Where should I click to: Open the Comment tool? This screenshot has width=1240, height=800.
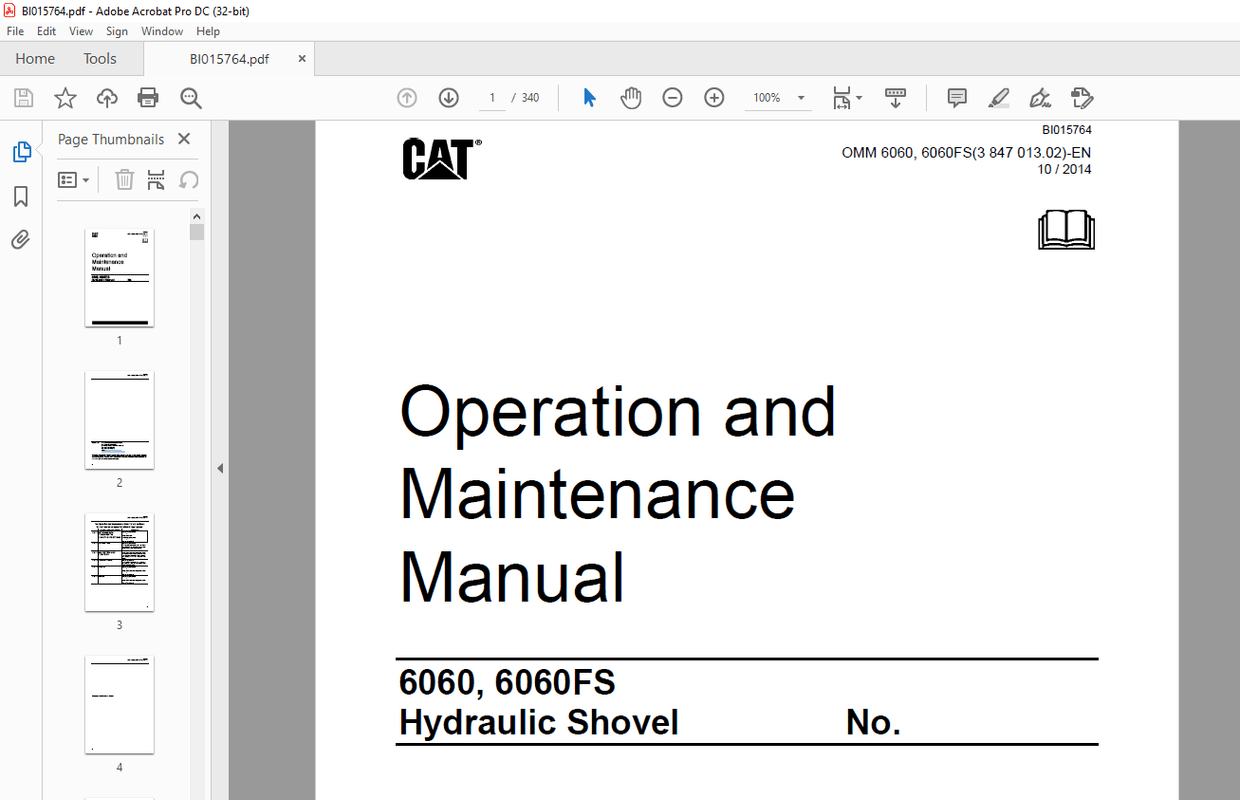pos(956,97)
